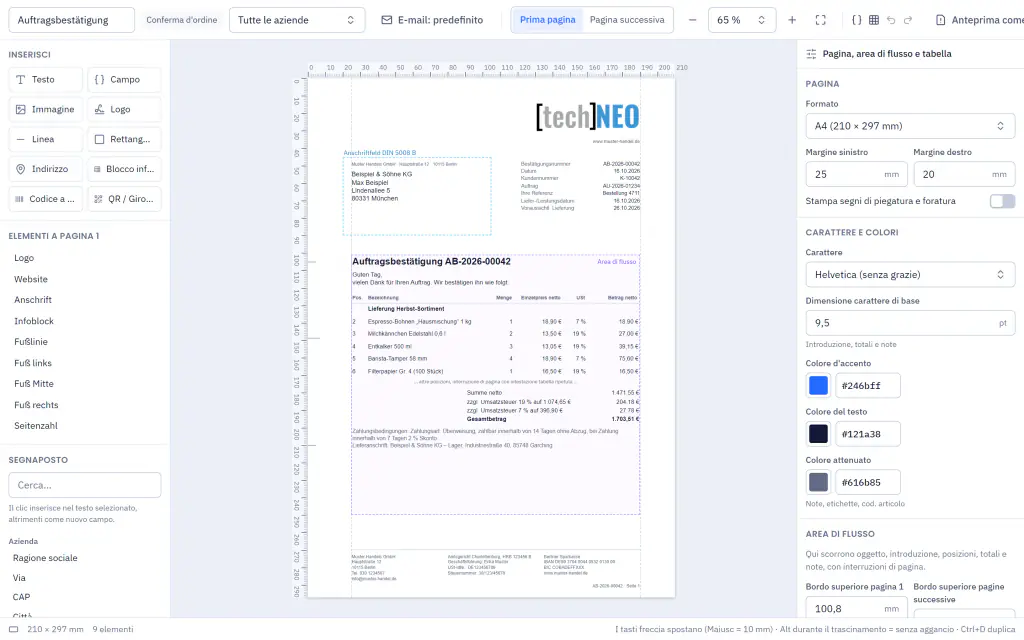
Task: Click the zoom in plus icon
Action: pos(792,20)
